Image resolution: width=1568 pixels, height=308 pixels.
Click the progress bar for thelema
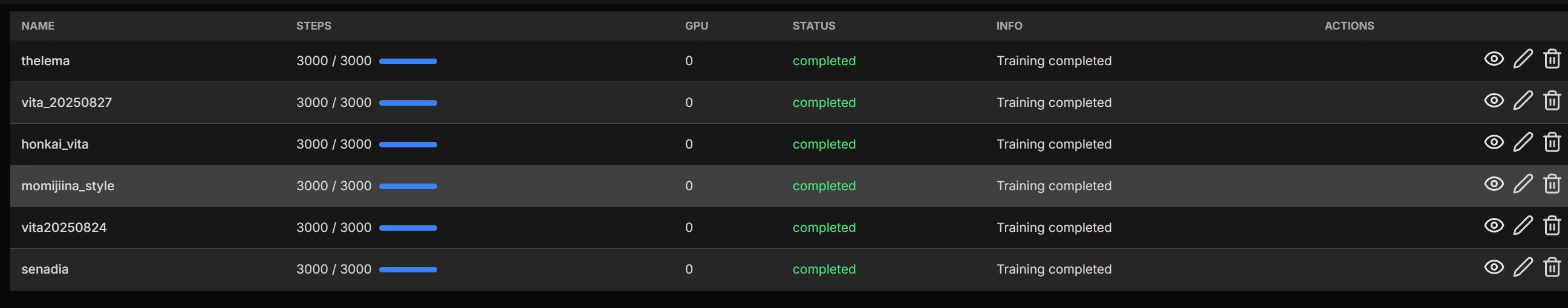[x=408, y=62]
